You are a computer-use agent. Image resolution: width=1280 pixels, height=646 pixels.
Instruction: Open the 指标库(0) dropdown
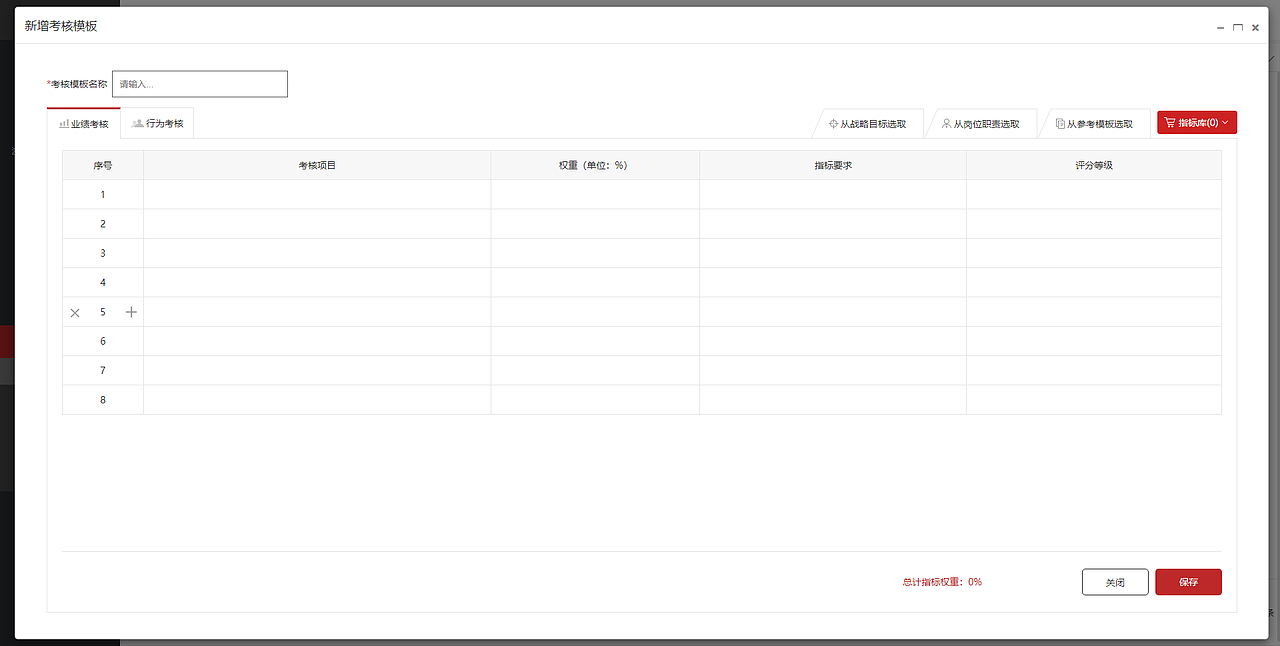click(1197, 122)
